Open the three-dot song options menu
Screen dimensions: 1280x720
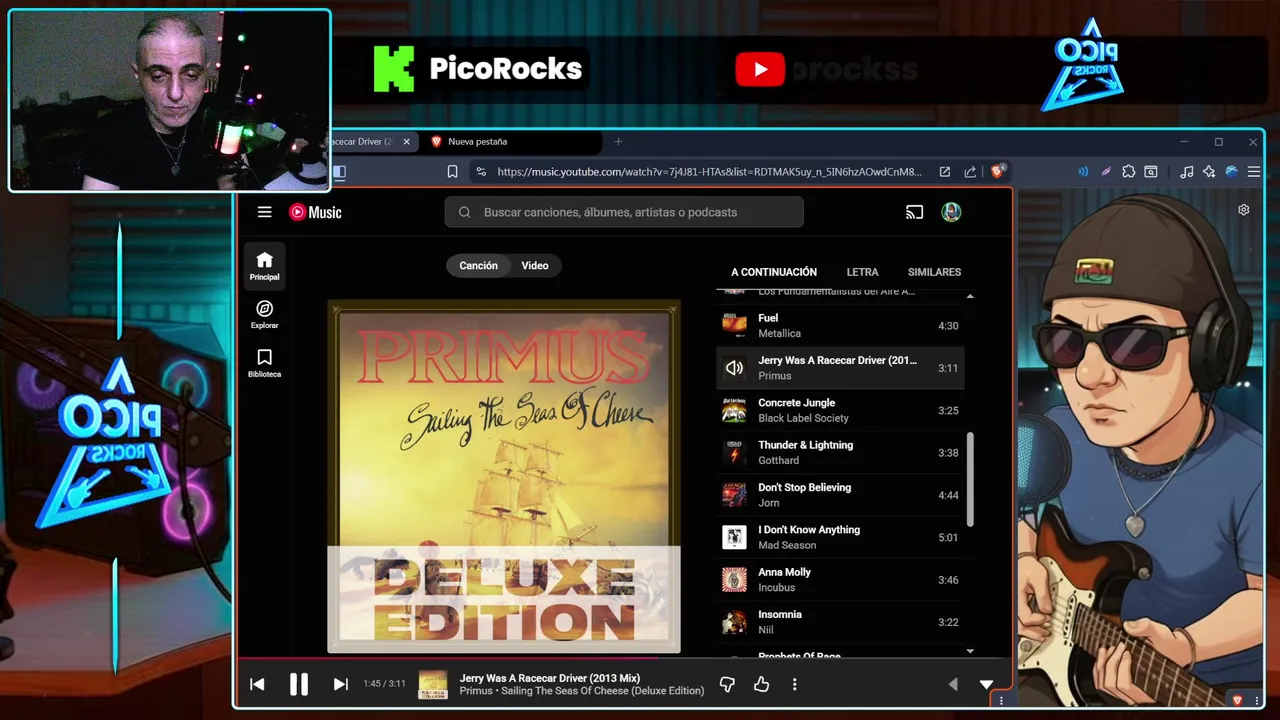pos(795,684)
